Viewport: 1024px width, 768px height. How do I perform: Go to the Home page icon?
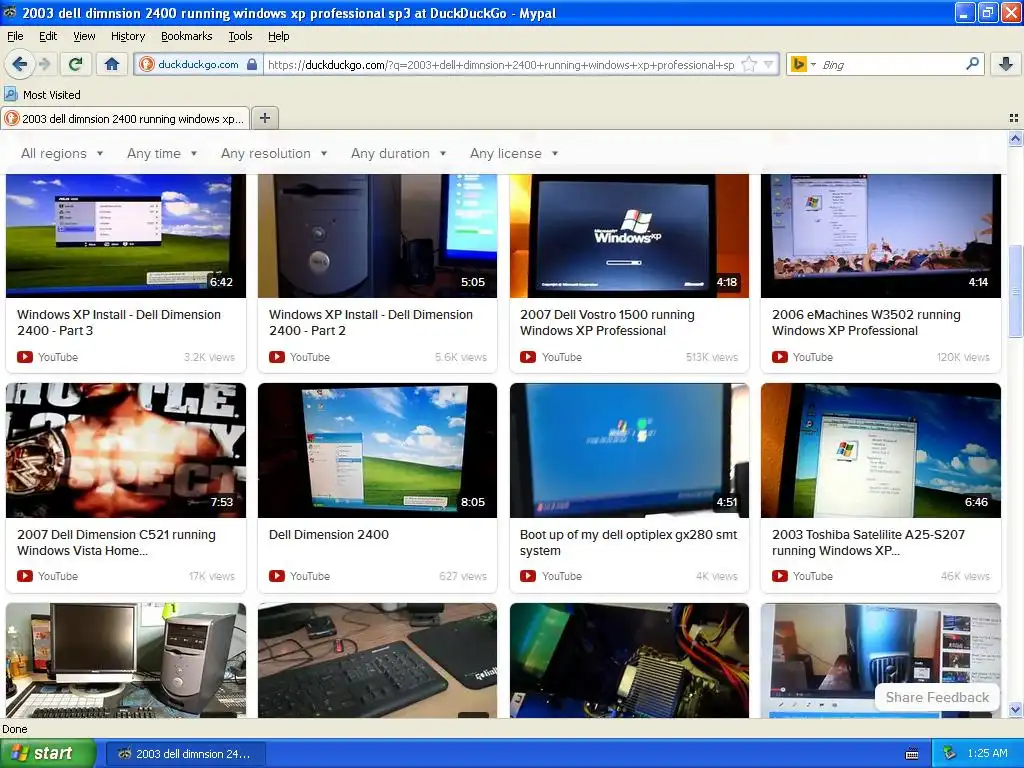pos(112,64)
